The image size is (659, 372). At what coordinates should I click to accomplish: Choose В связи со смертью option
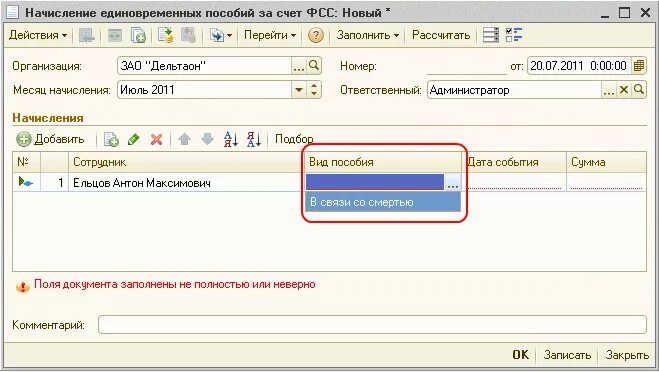[x=383, y=202]
